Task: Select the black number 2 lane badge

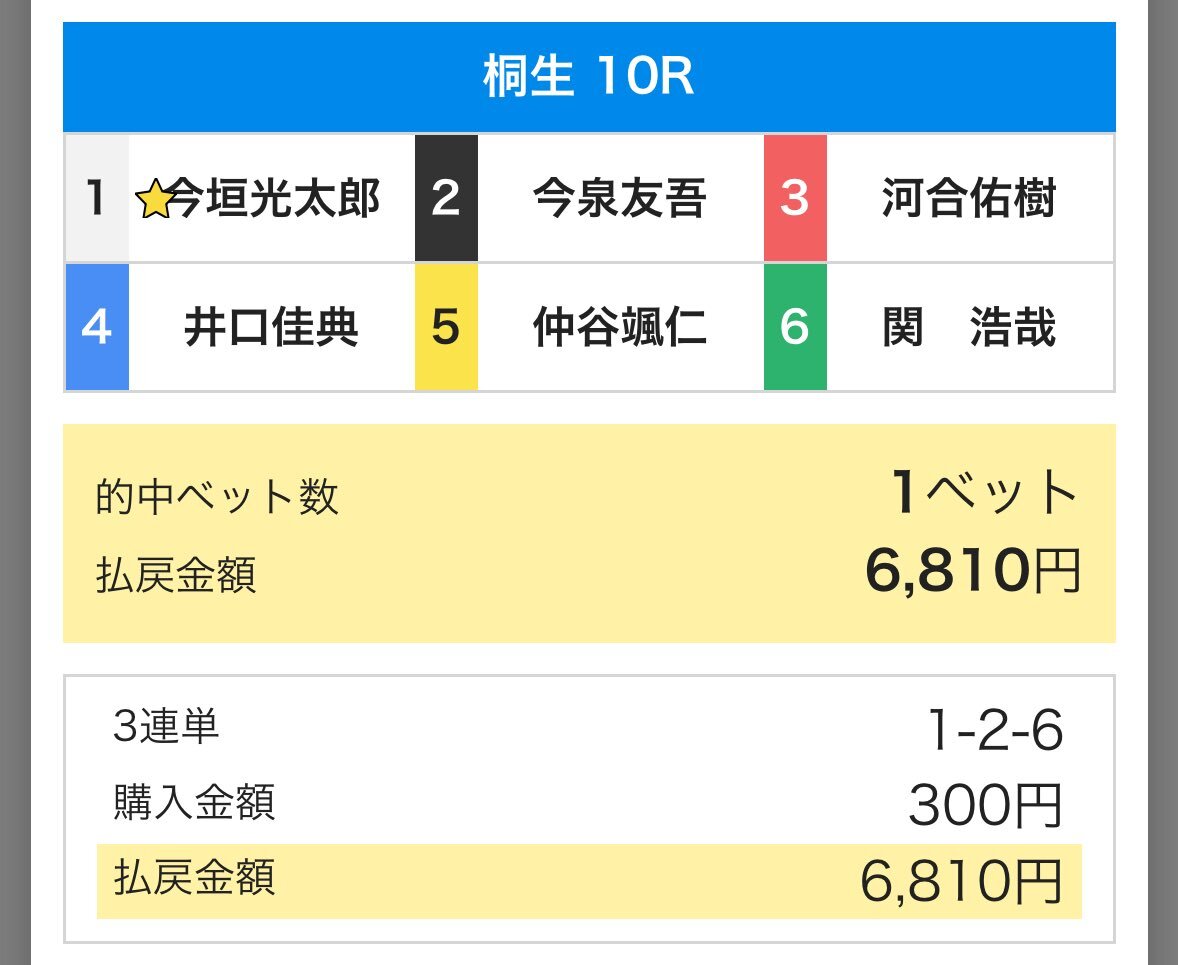Action: (446, 198)
